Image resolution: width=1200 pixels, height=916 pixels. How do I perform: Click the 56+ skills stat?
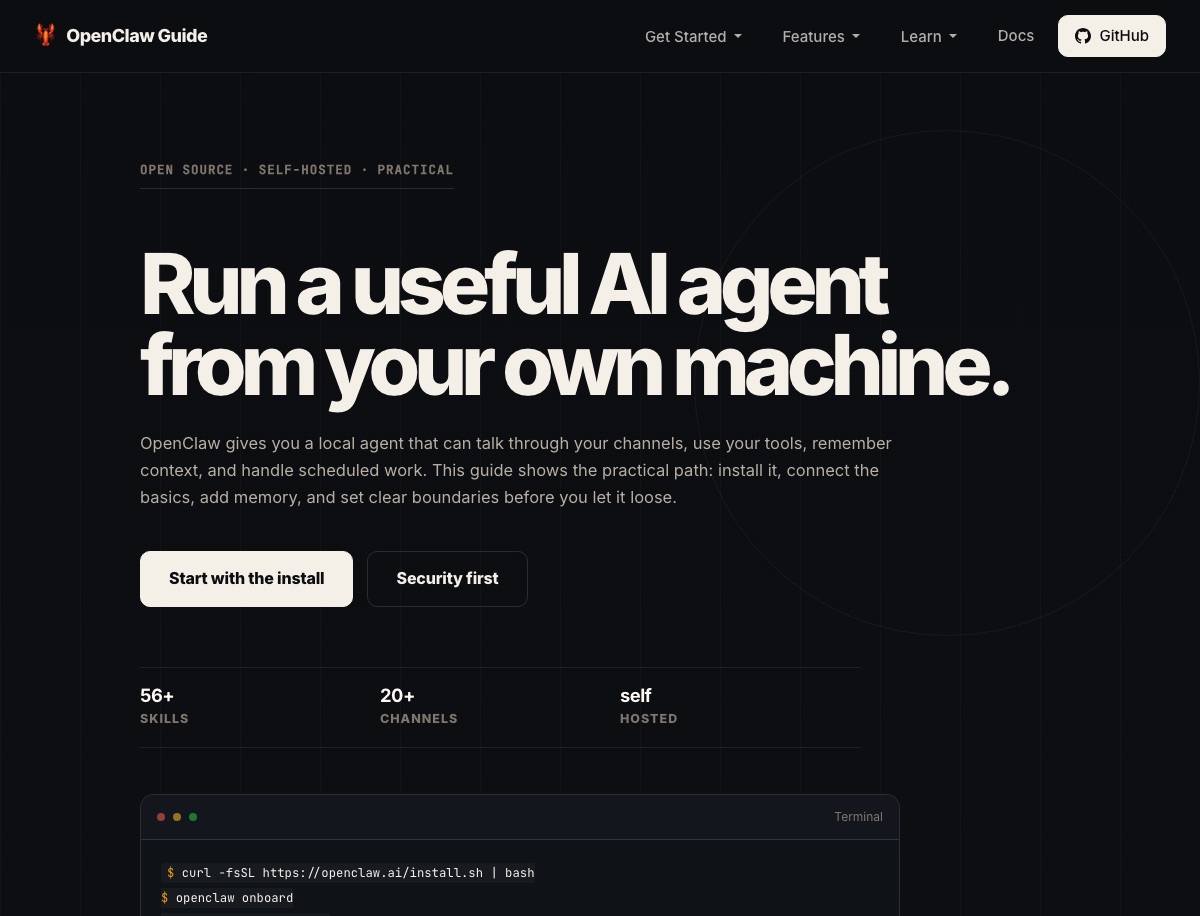point(165,706)
